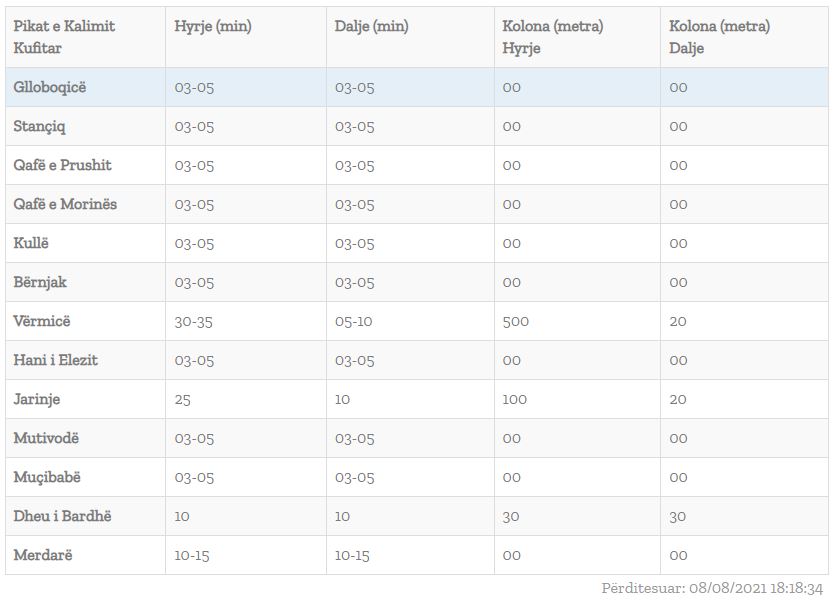Image resolution: width=839 pixels, height=601 pixels.
Task: Select the Bërnjak border point cell
Action: click(x=40, y=282)
